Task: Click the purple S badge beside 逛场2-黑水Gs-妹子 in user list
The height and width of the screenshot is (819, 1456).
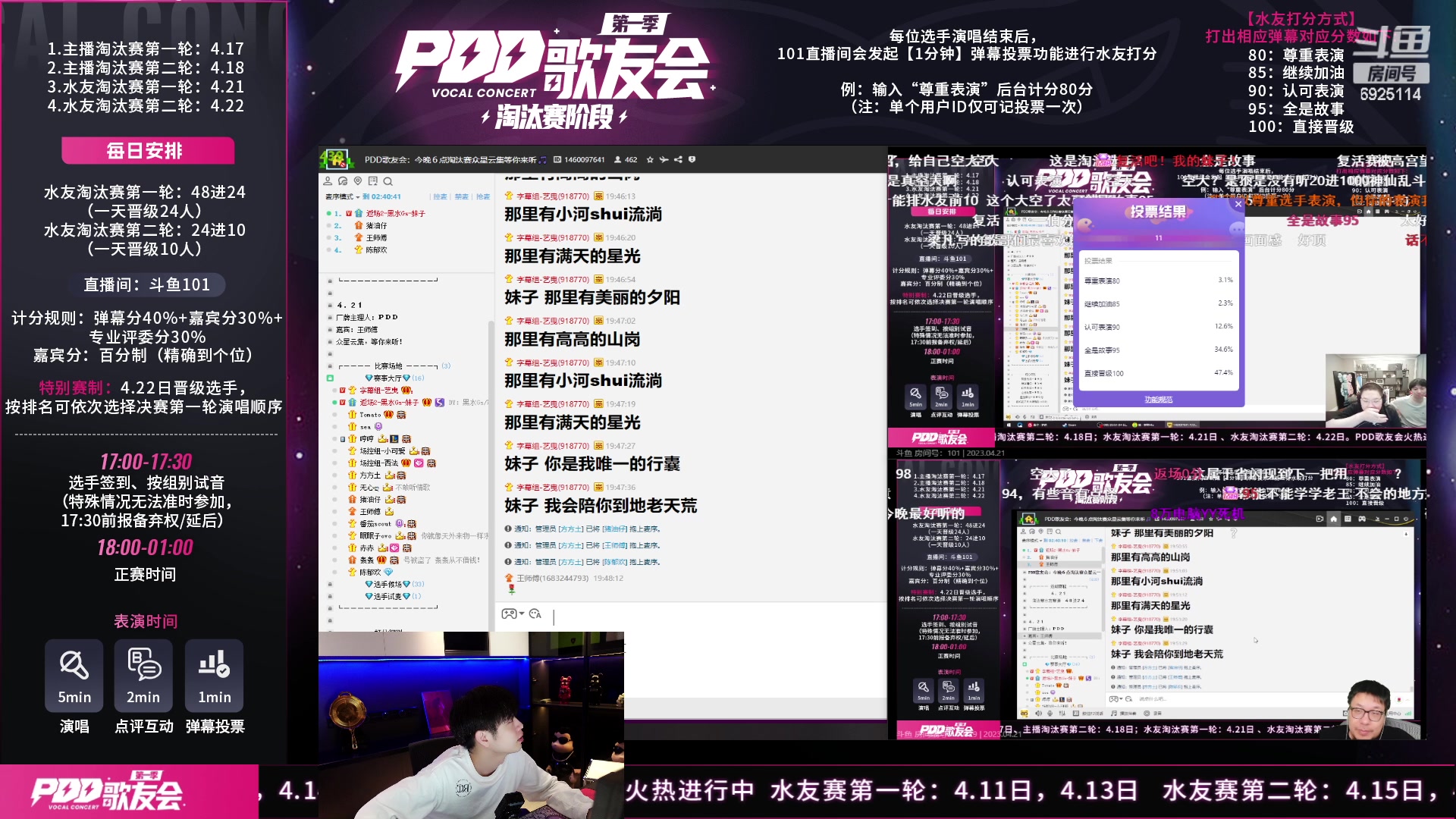Action: (439, 403)
